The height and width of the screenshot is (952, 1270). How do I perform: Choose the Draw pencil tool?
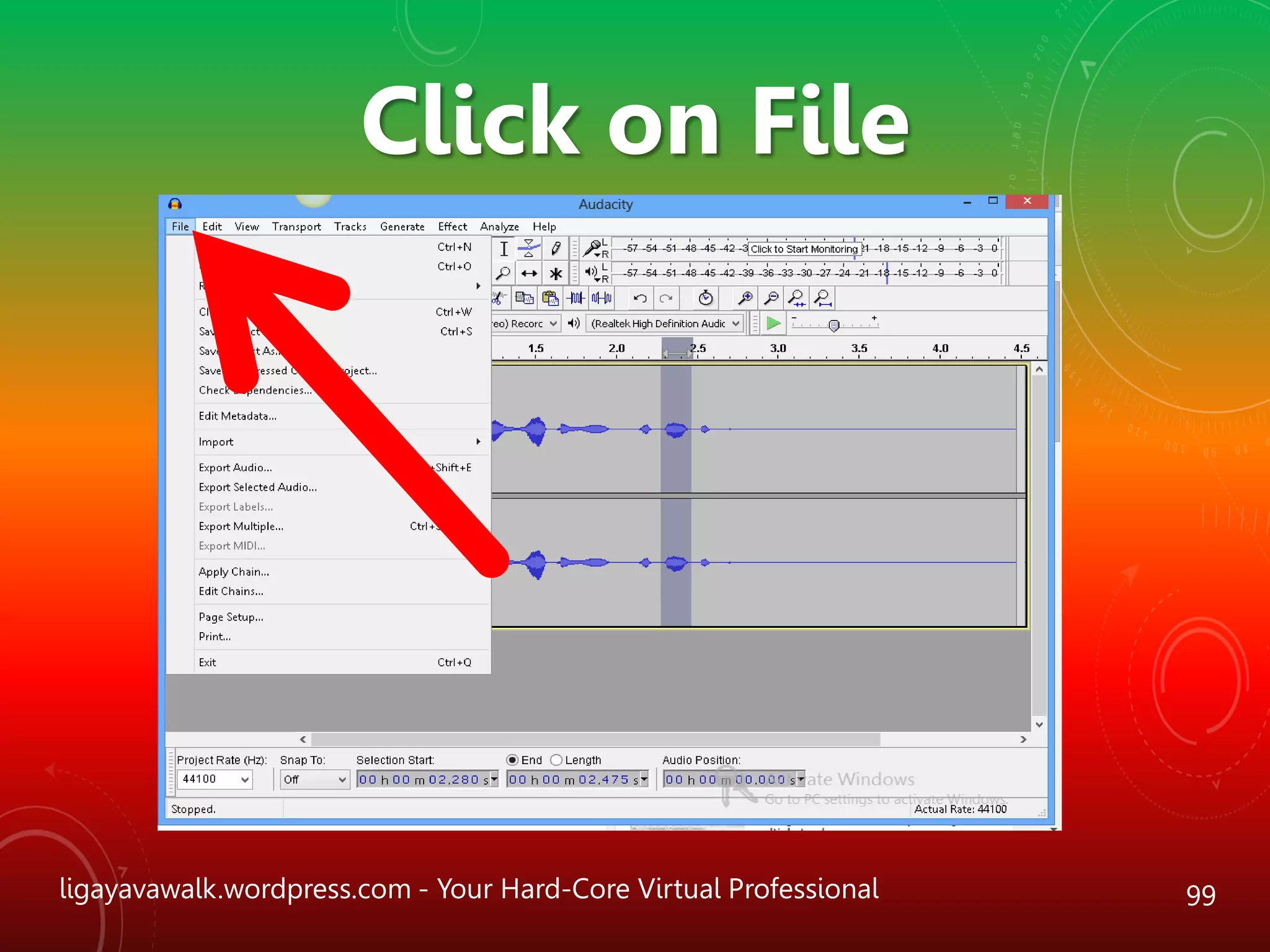(x=556, y=249)
